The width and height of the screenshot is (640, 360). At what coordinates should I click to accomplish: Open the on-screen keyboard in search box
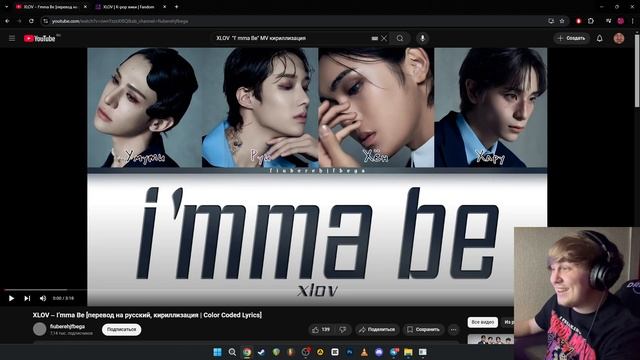tap(375, 38)
